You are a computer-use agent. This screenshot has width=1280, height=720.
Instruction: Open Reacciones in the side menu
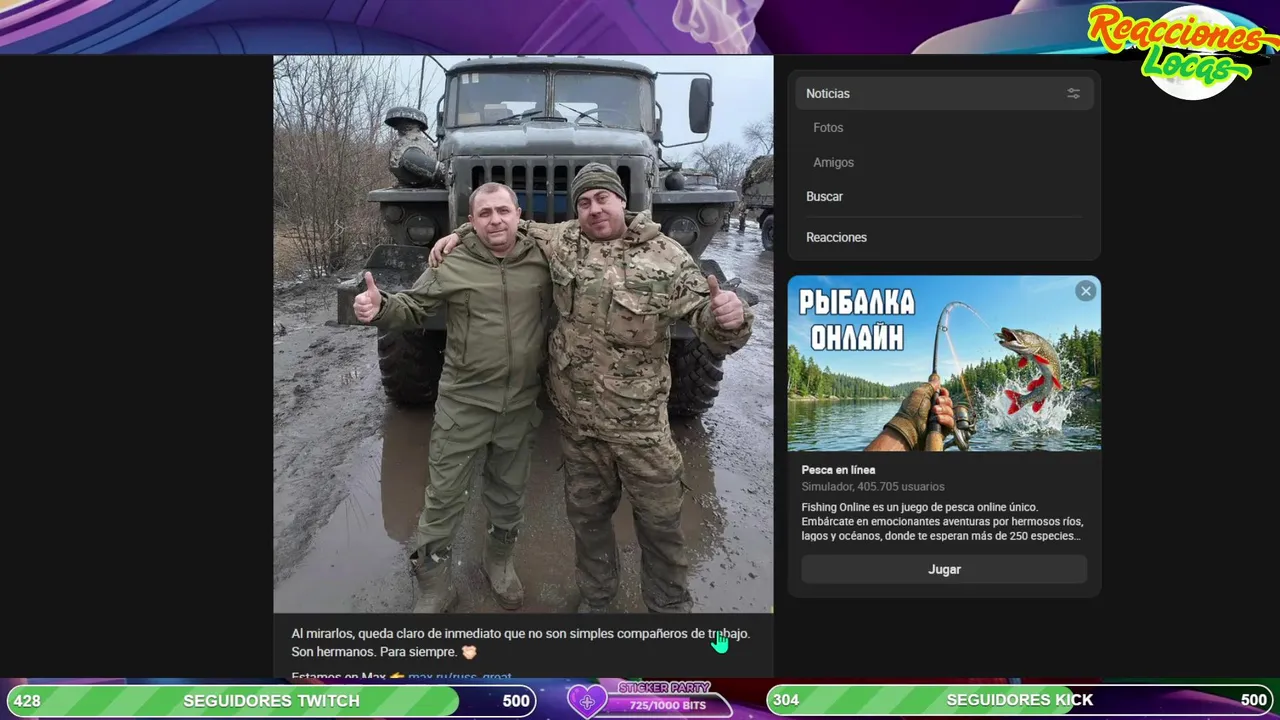[x=836, y=237]
